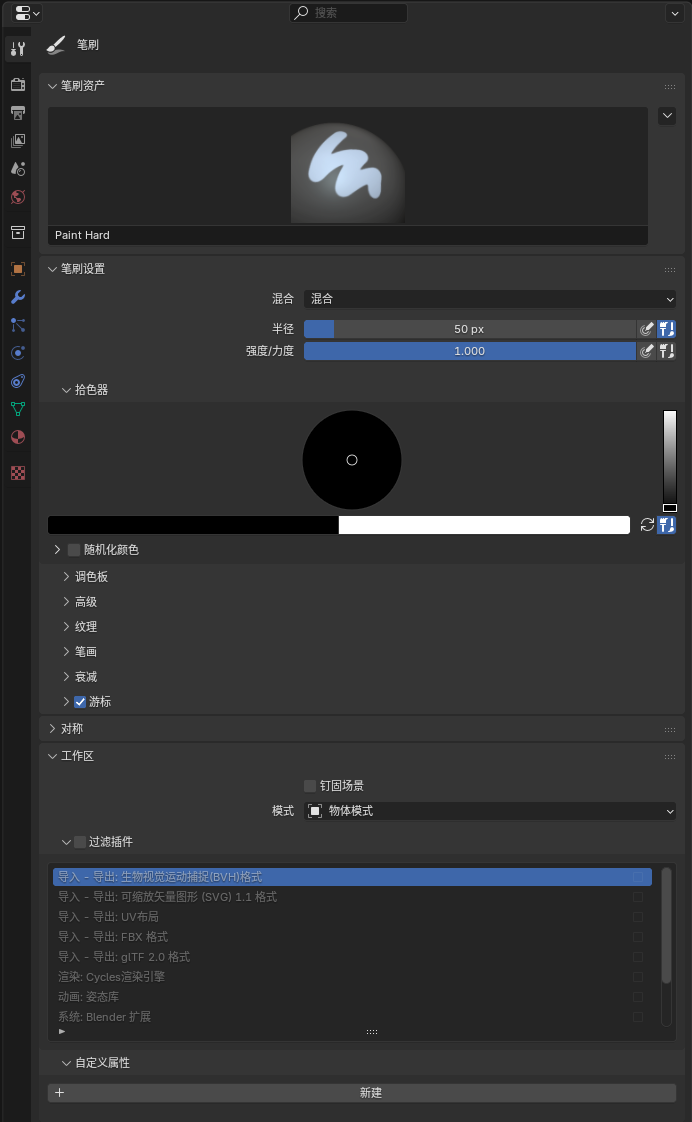Open the 模式 物体模式 dropdown
Image resolution: width=692 pixels, height=1122 pixels.
click(489, 811)
